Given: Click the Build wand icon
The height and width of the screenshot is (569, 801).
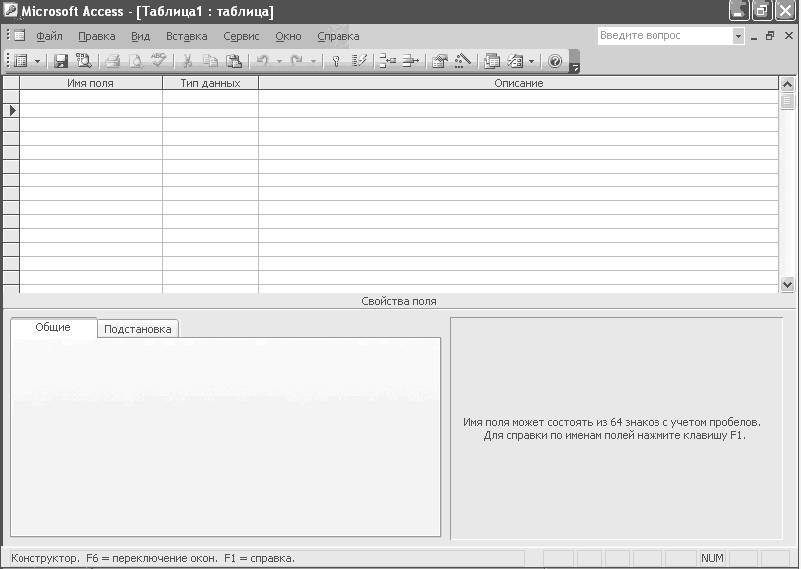Looking at the screenshot, I should point(462,61).
